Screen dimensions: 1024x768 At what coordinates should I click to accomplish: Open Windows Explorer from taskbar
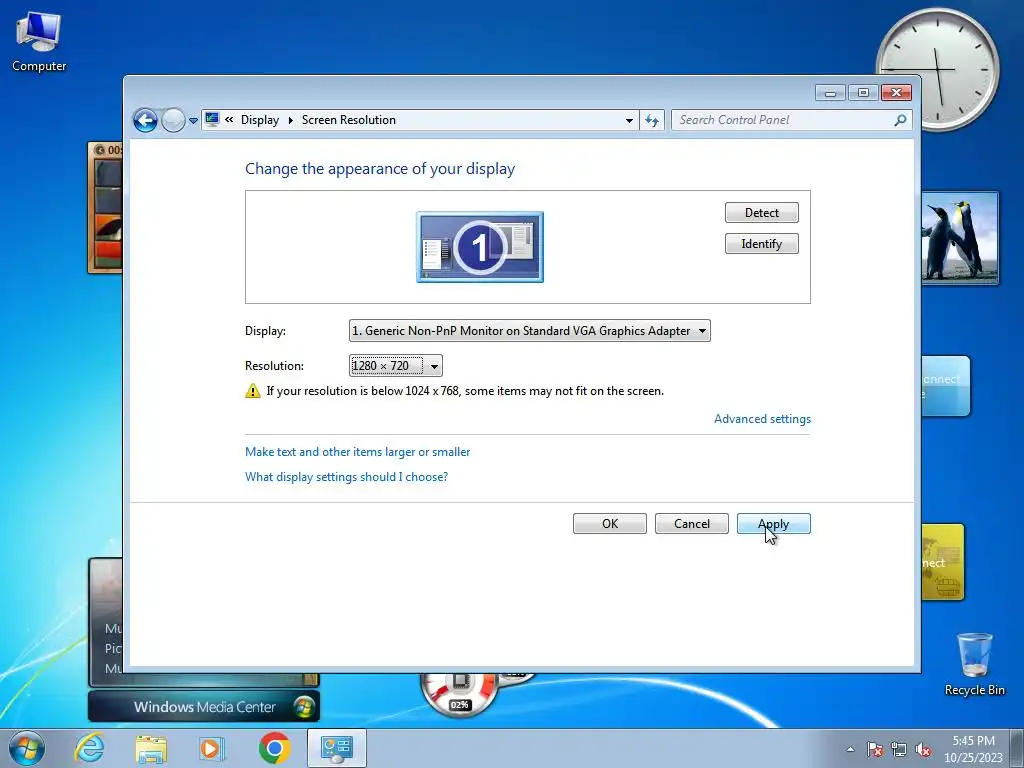151,748
